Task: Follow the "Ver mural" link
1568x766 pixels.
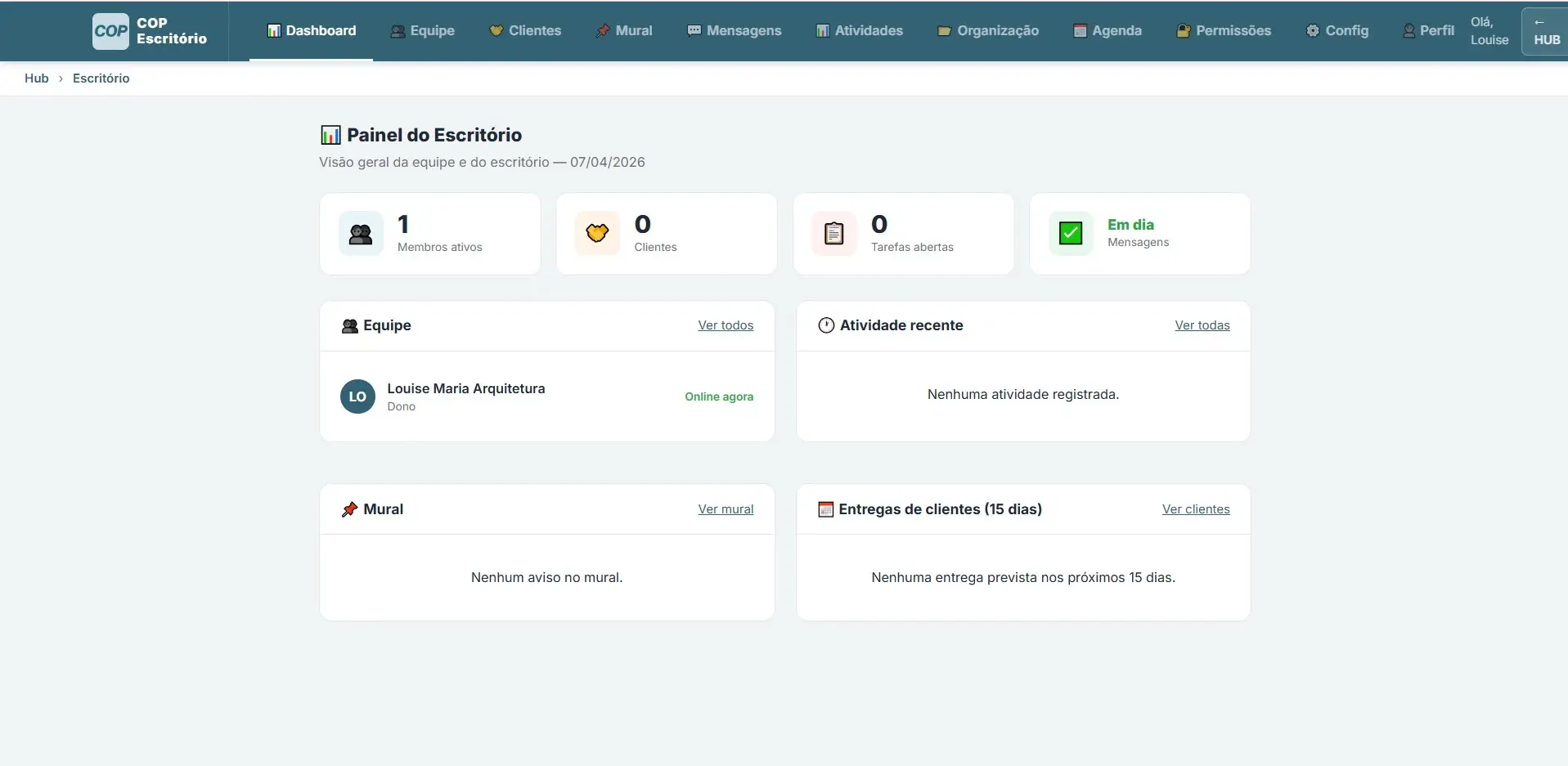Action: pyautogui.click(x=726, y=509)
